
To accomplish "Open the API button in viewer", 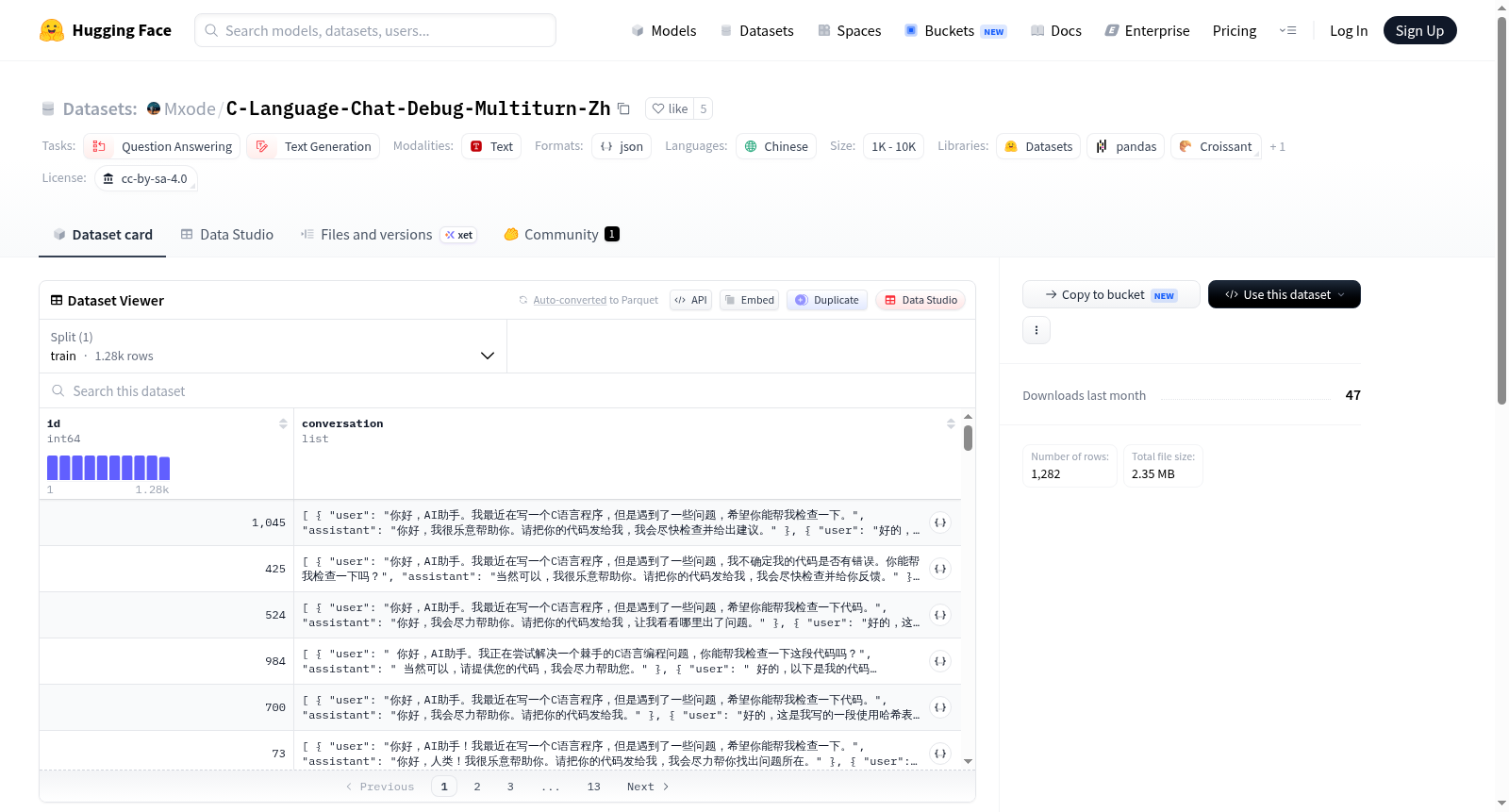I will point(690,300).
